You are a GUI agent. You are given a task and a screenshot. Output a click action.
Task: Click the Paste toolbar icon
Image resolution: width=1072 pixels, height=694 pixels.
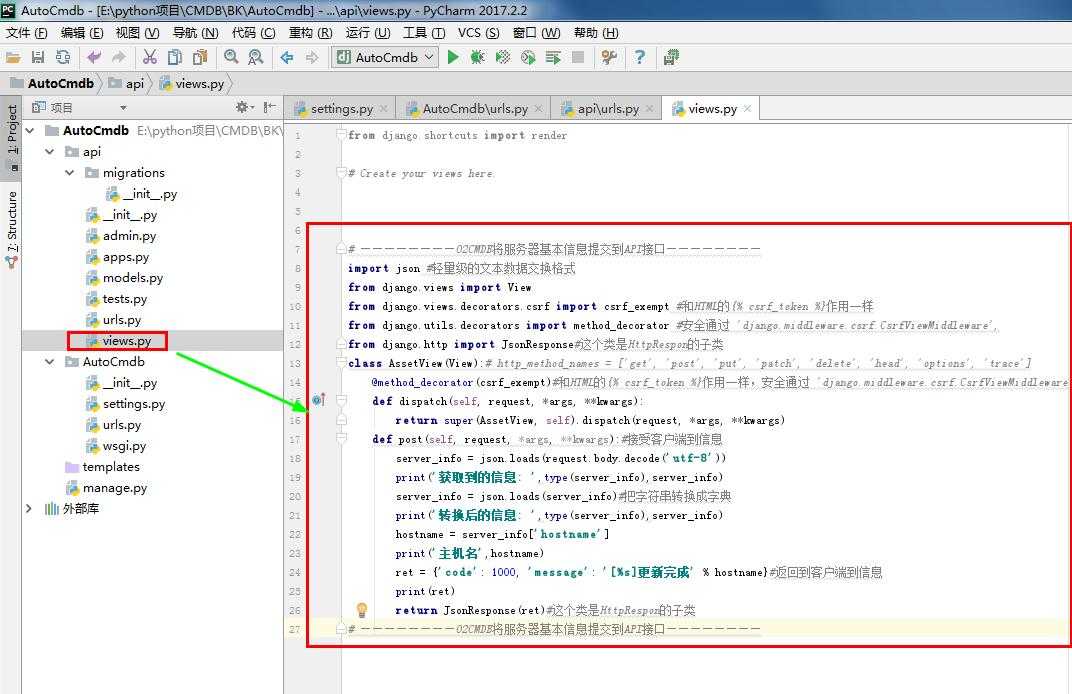click(x=200, y=58)
